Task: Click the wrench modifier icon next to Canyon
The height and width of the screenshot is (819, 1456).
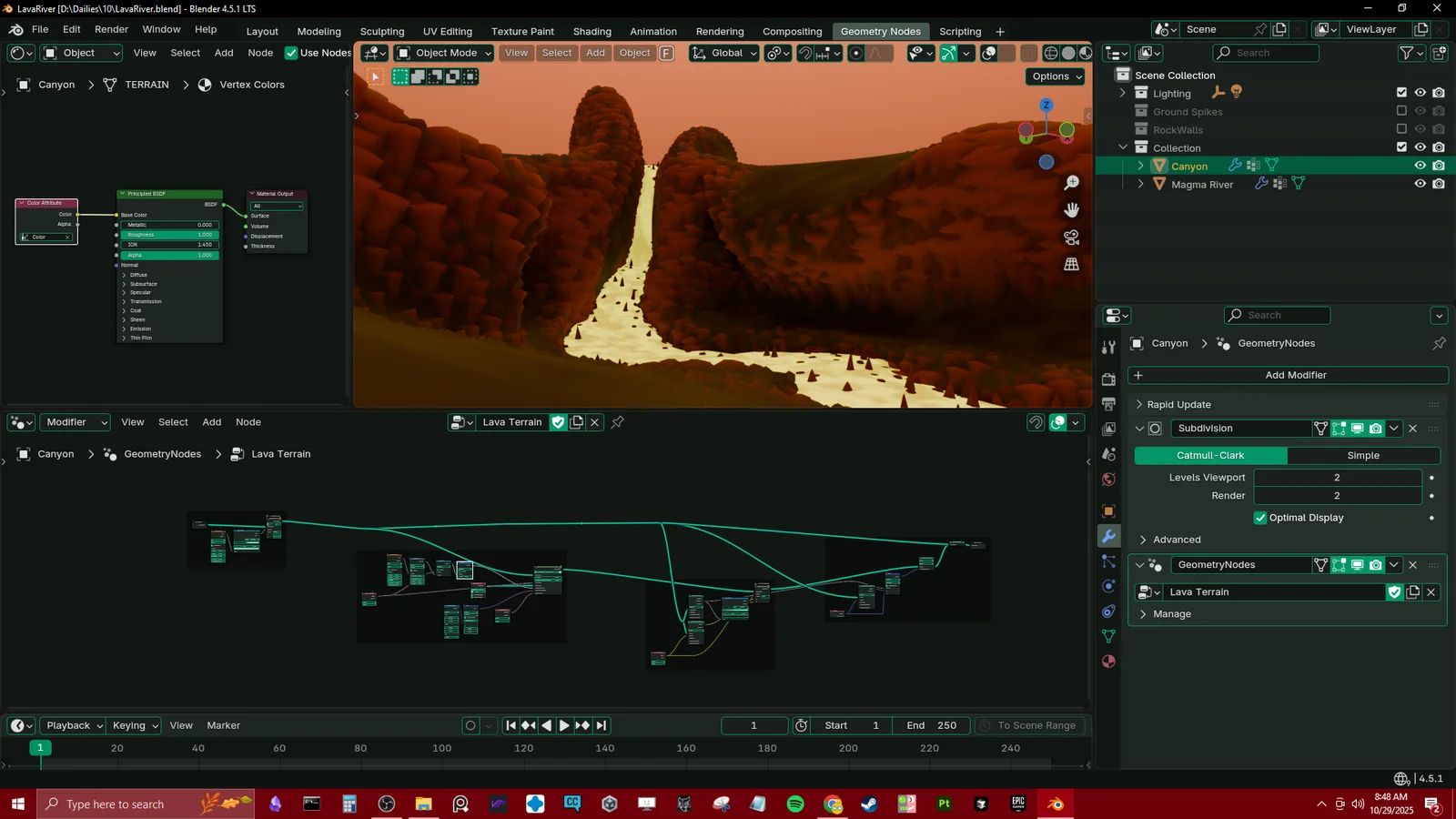Action: [1234, 166]
